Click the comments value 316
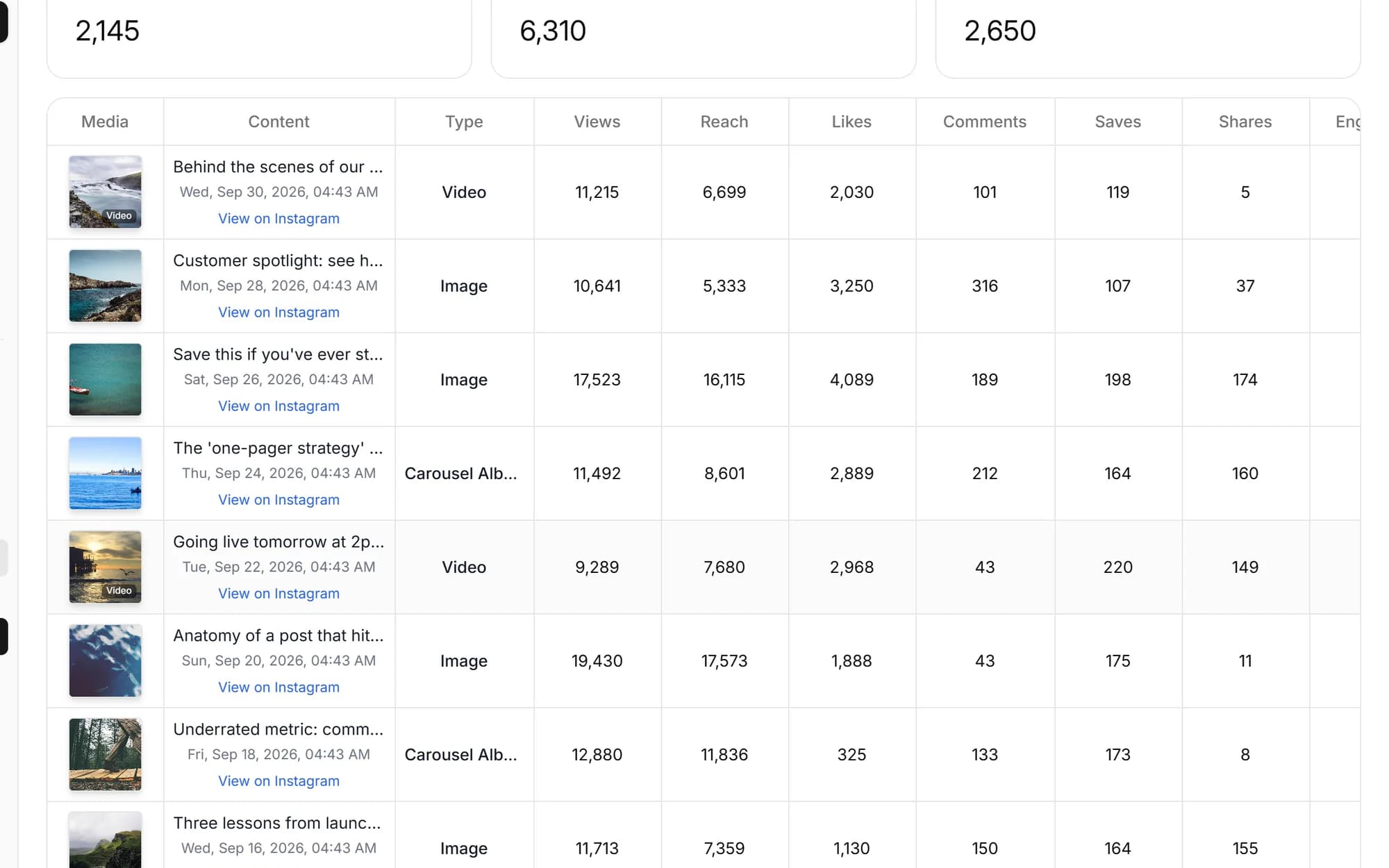 coord(985,285)
